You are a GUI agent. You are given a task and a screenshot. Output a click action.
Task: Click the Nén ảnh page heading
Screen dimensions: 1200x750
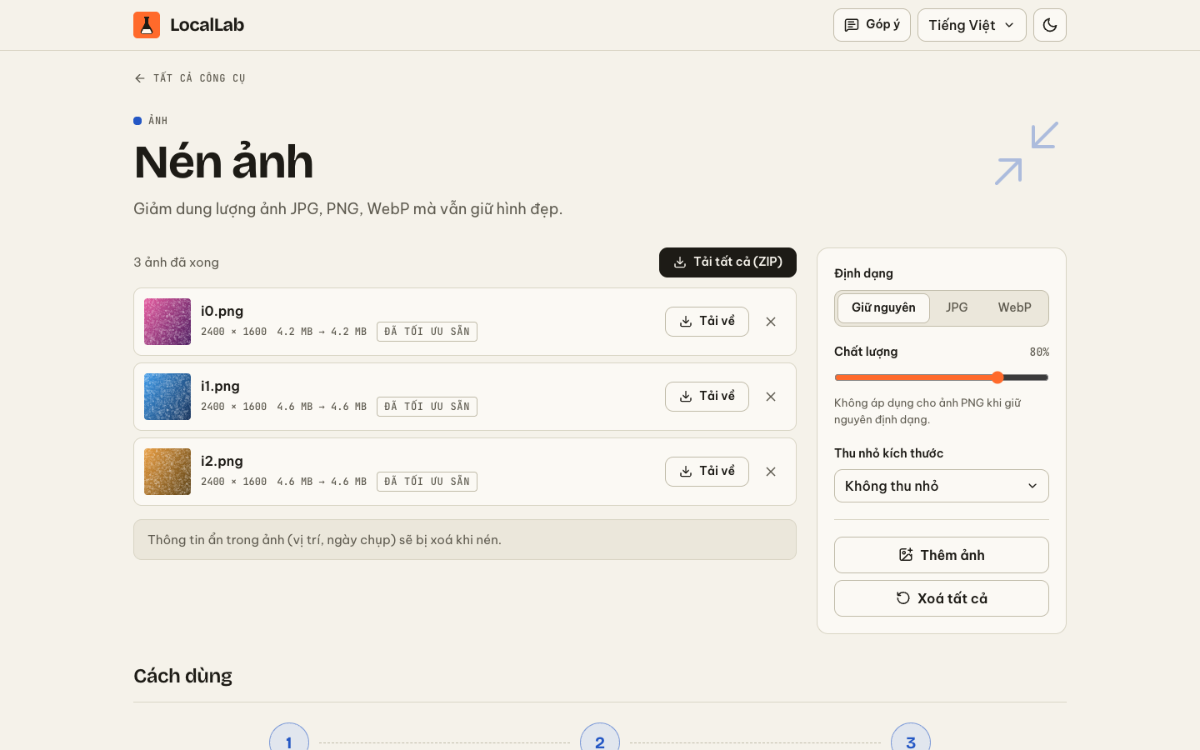[x=224, y=162]
